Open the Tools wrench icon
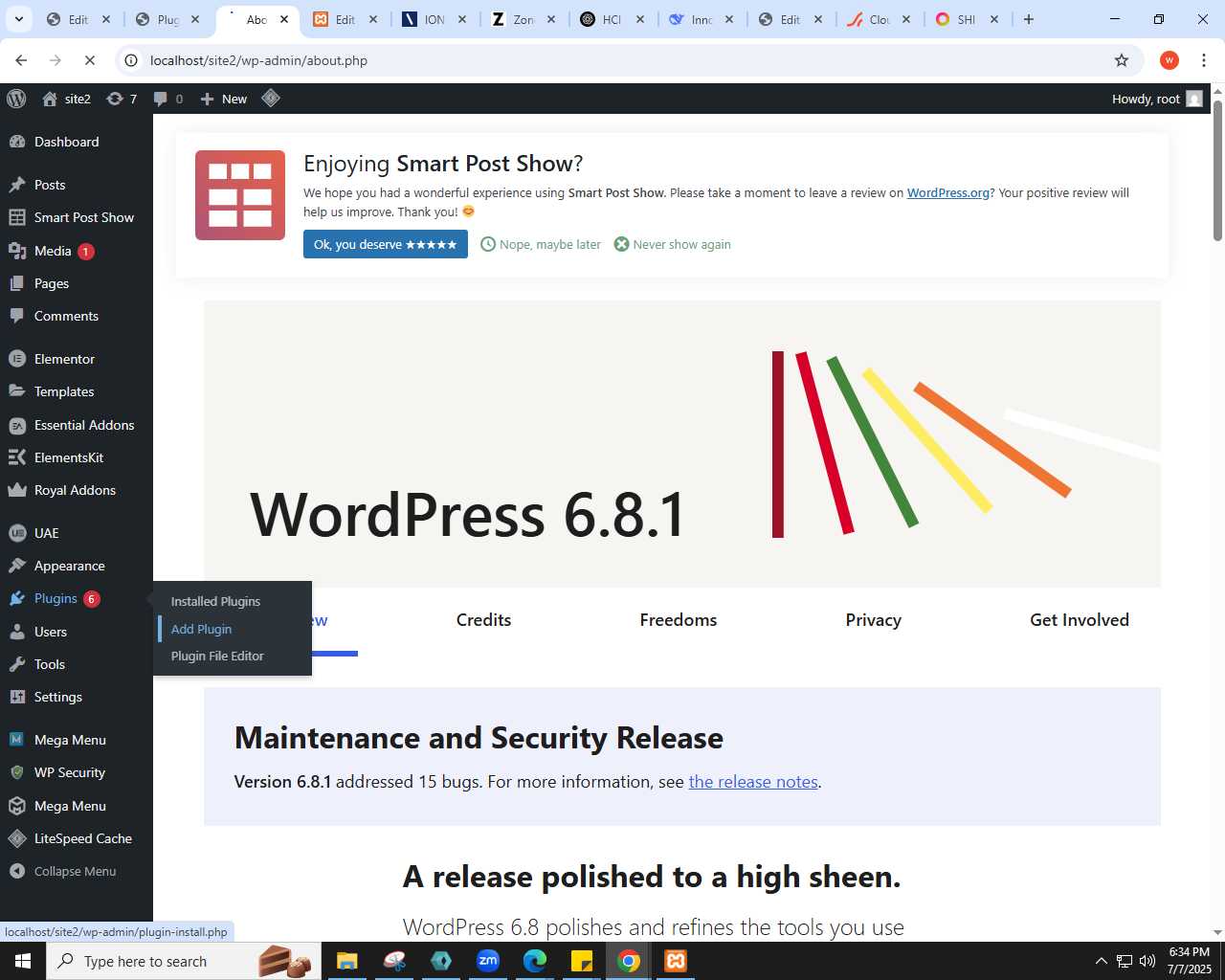 tap(17, 664)
